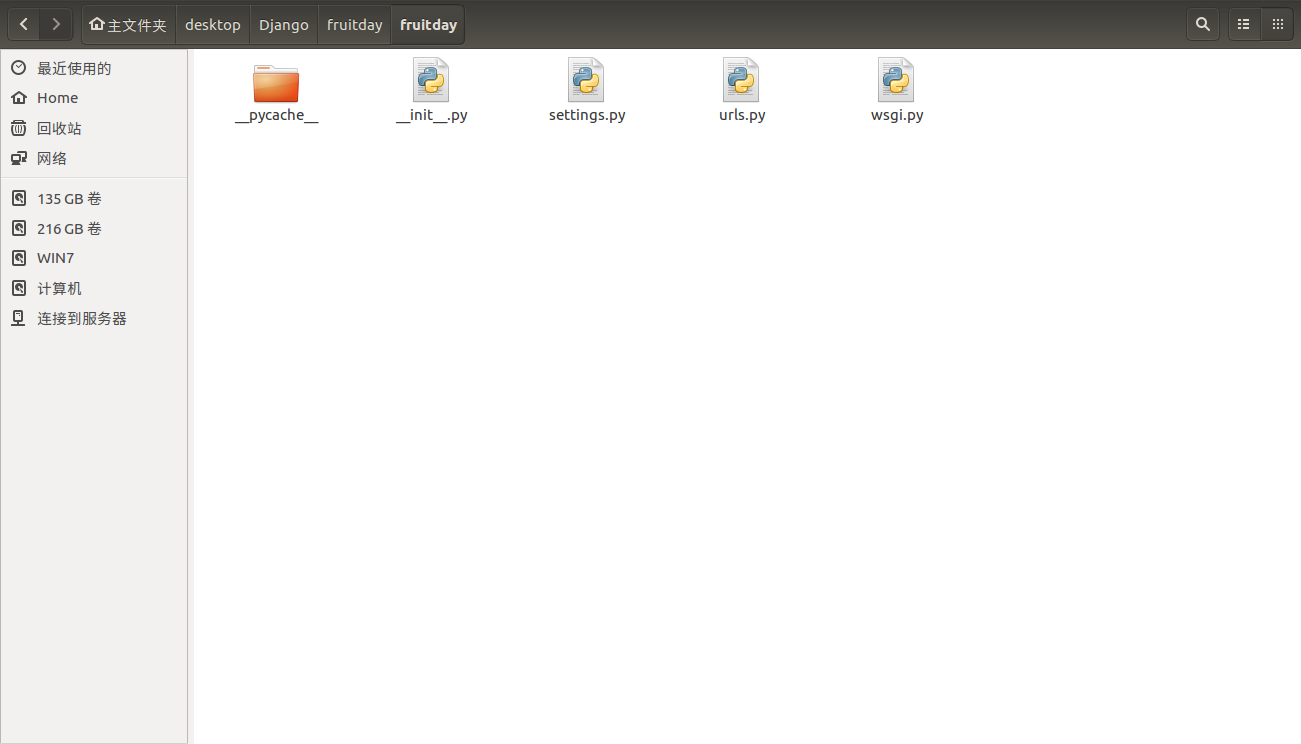The image size is (1301, 744).
Task: Open 回收站 in the sidebar
Action: click(x=94, y=128)
